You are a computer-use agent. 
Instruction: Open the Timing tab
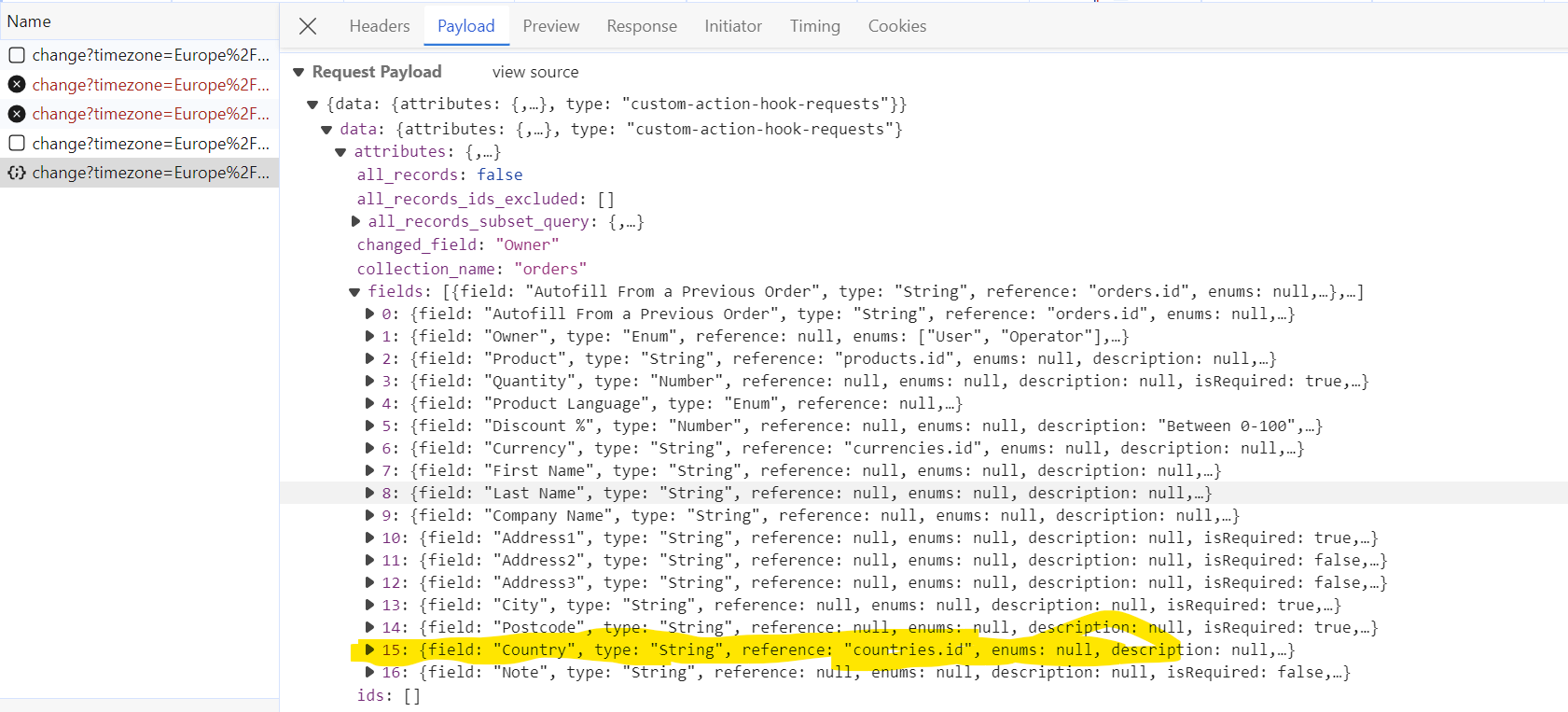815,26
